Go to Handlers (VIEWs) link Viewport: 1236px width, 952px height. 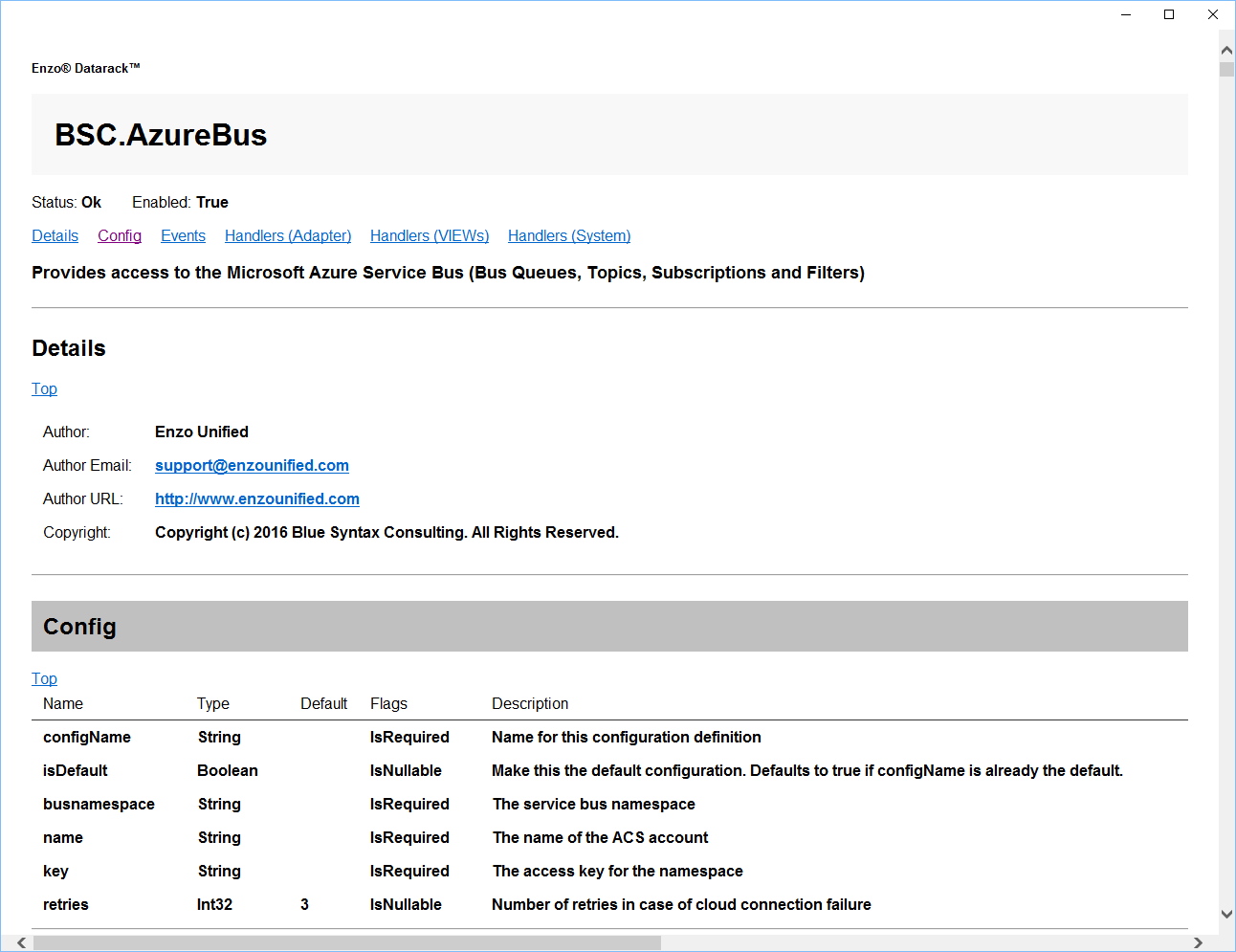pos(430,235)
